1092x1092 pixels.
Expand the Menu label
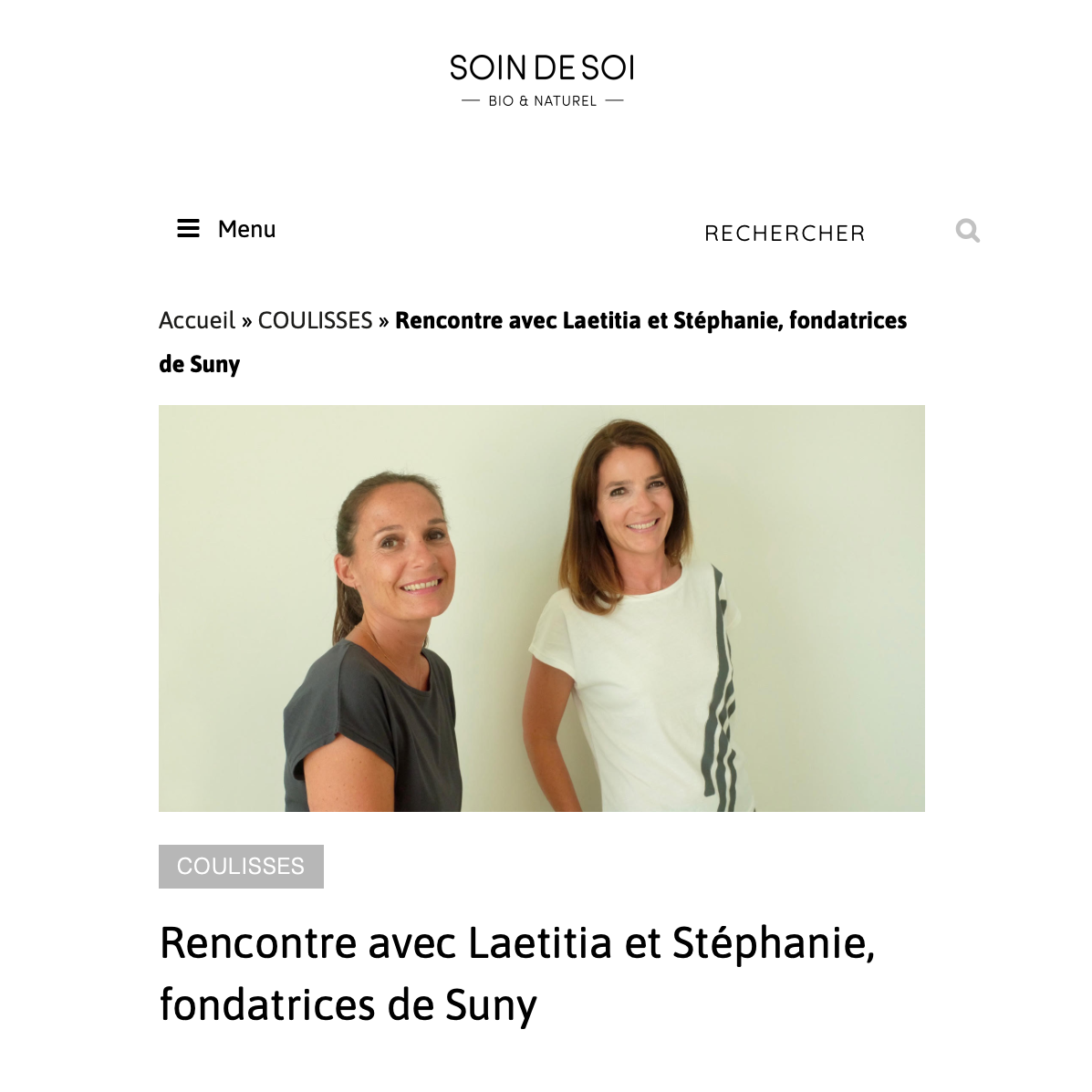(x=246, y=229)
